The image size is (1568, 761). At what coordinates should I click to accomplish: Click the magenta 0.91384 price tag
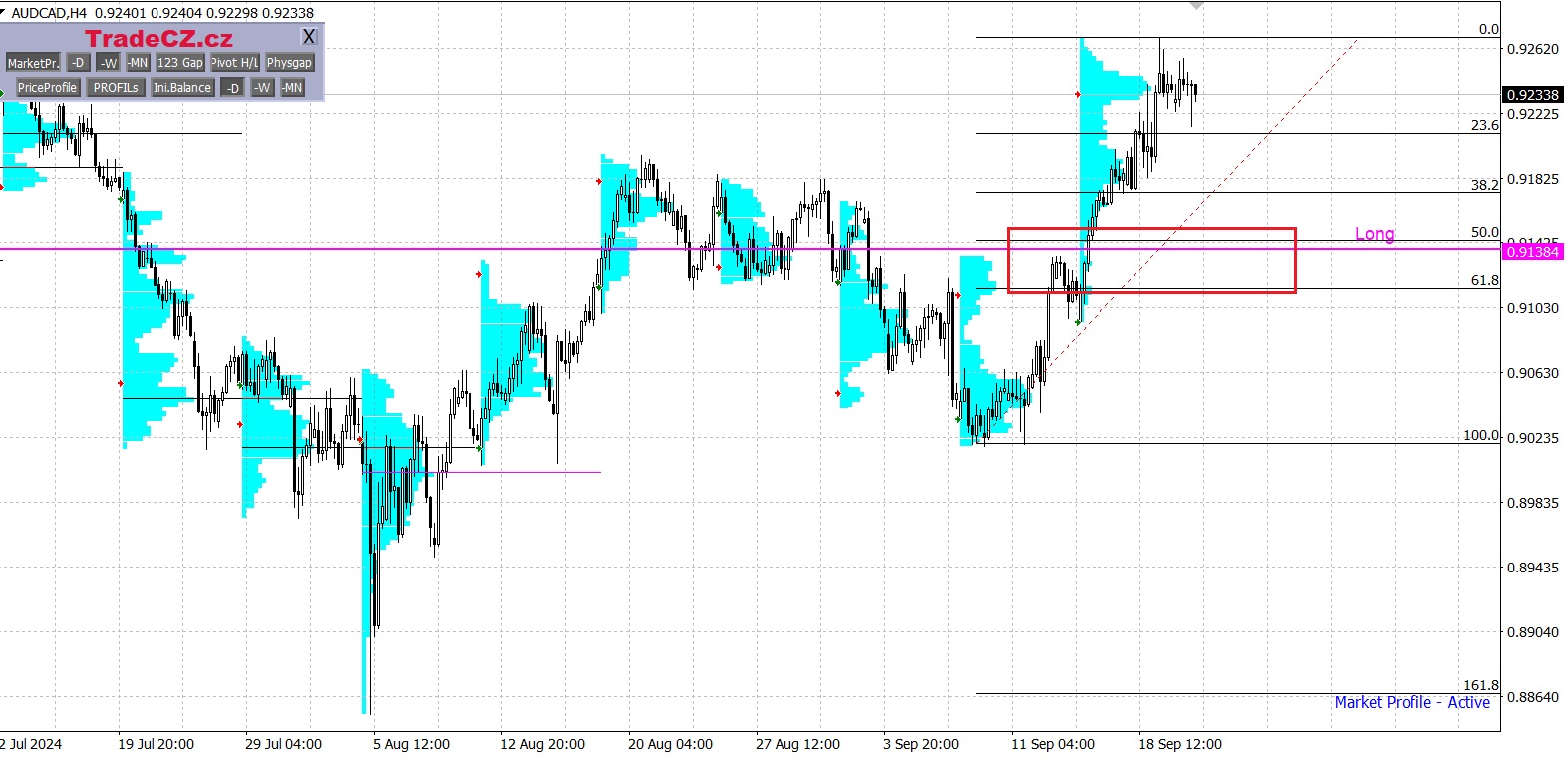tap(1532, 252)
